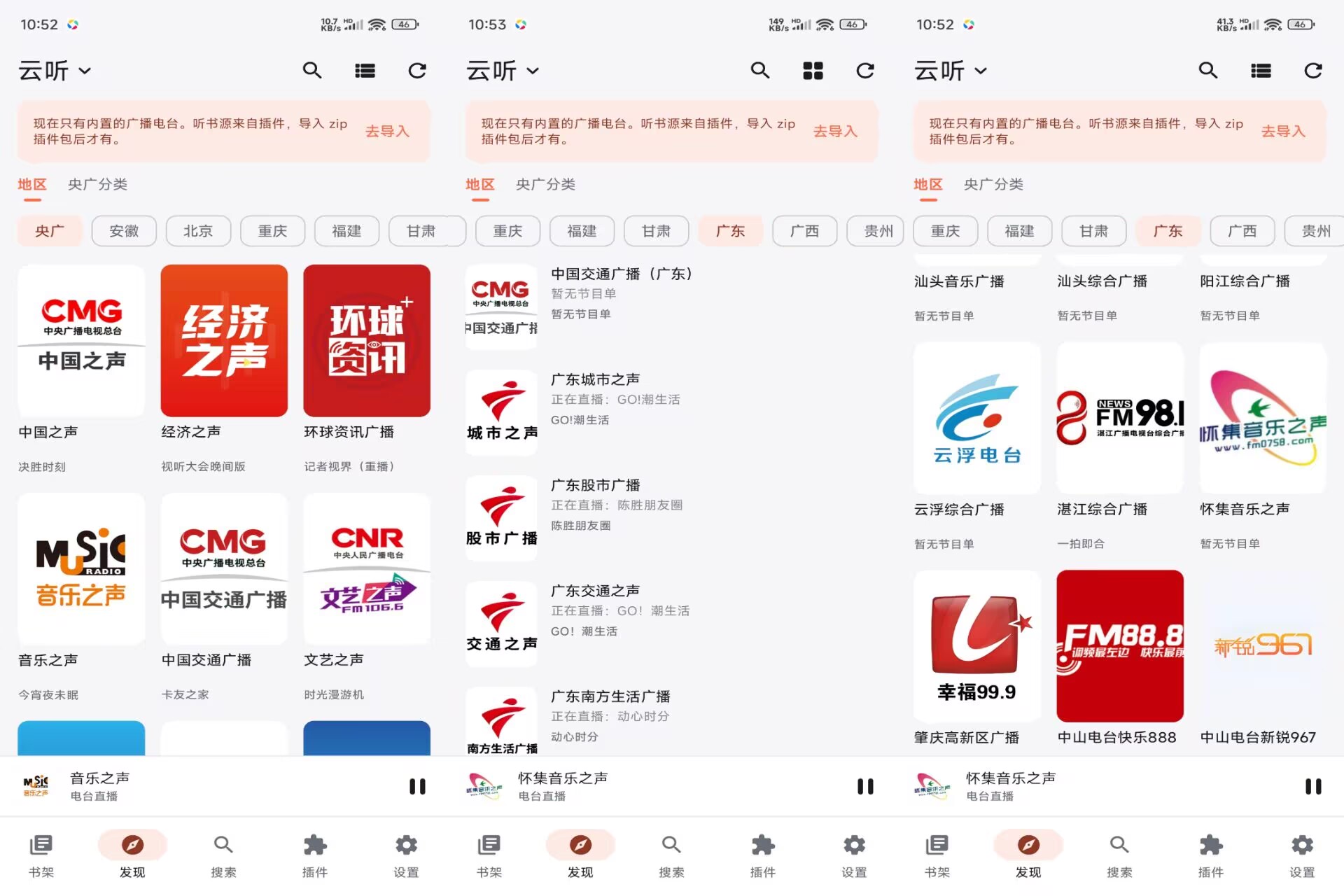Click list view icon in right screen
This screenshot has height=896, width=1344.
click(1261, 71)
